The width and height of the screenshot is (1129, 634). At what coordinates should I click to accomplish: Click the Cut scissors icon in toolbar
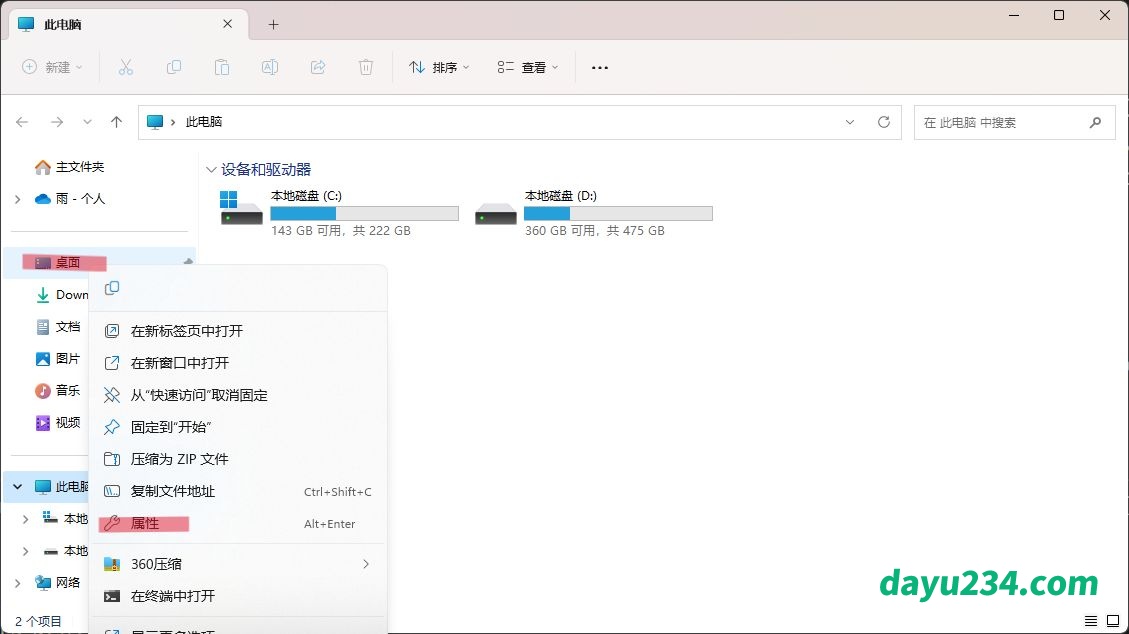pyautogui.click(x=126, y=67)
